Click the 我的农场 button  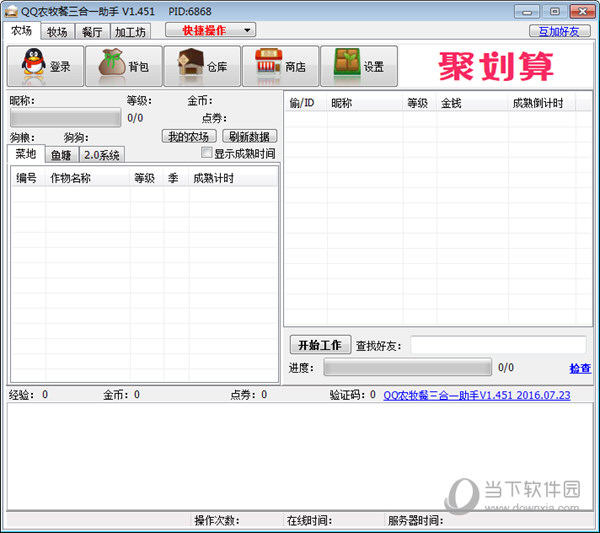[189, 137]
